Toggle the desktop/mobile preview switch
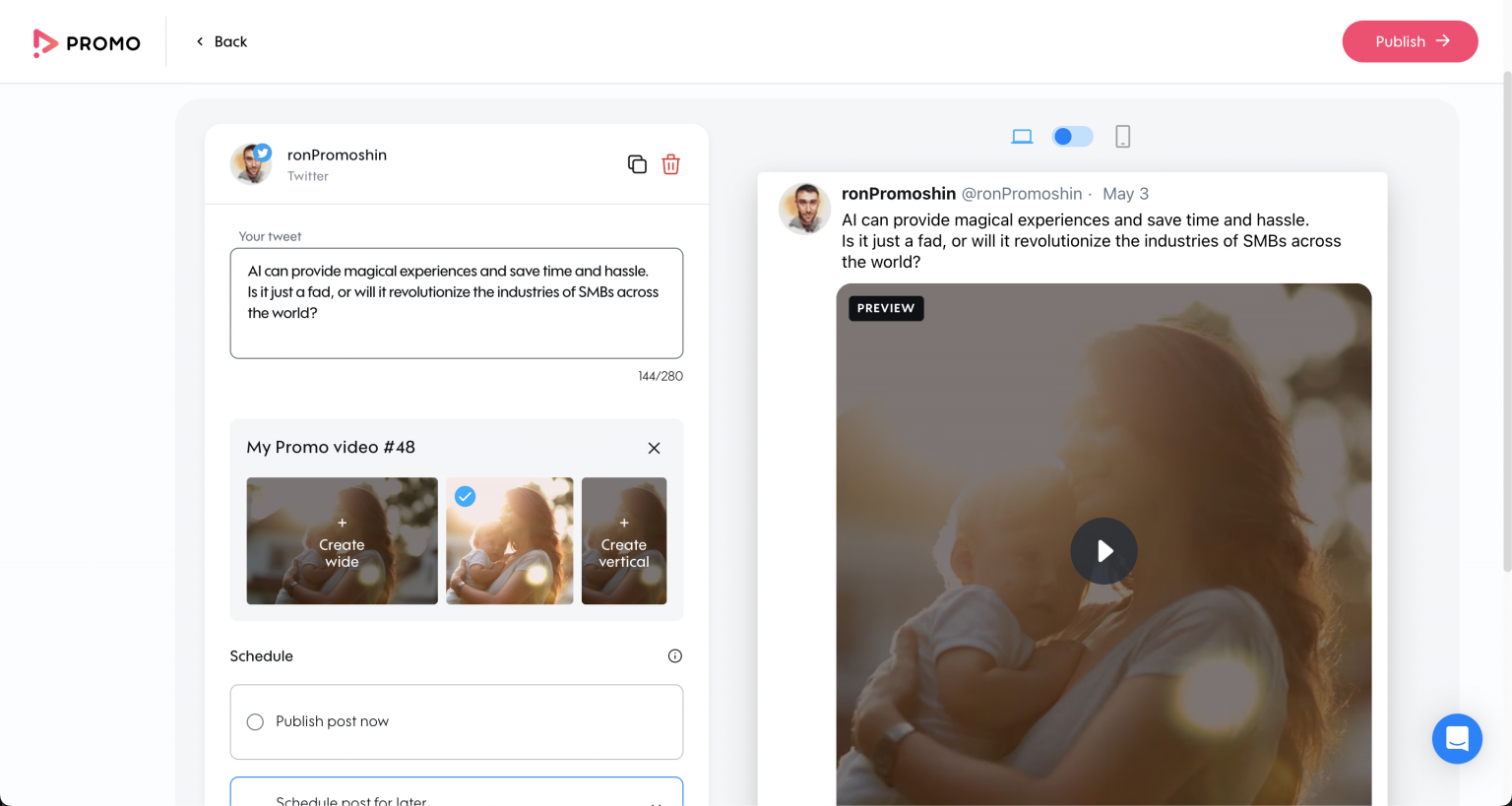The image size is (1512, 806). (x=1072, y=136)
